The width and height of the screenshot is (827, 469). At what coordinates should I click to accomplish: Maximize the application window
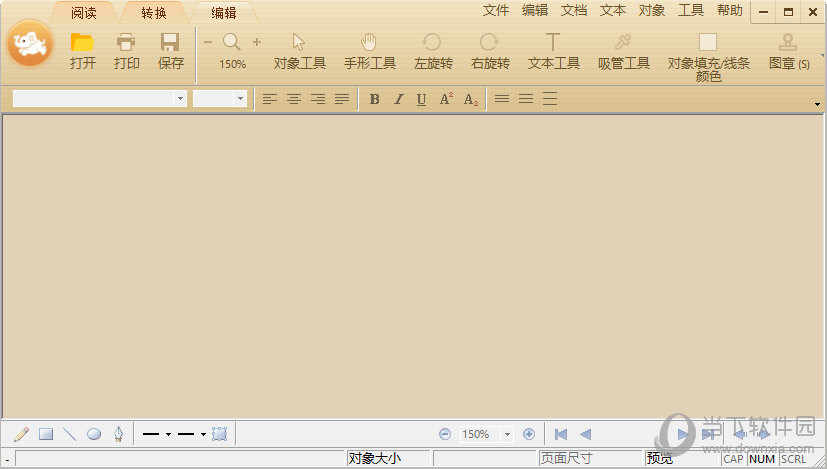[x=788, y=12]
